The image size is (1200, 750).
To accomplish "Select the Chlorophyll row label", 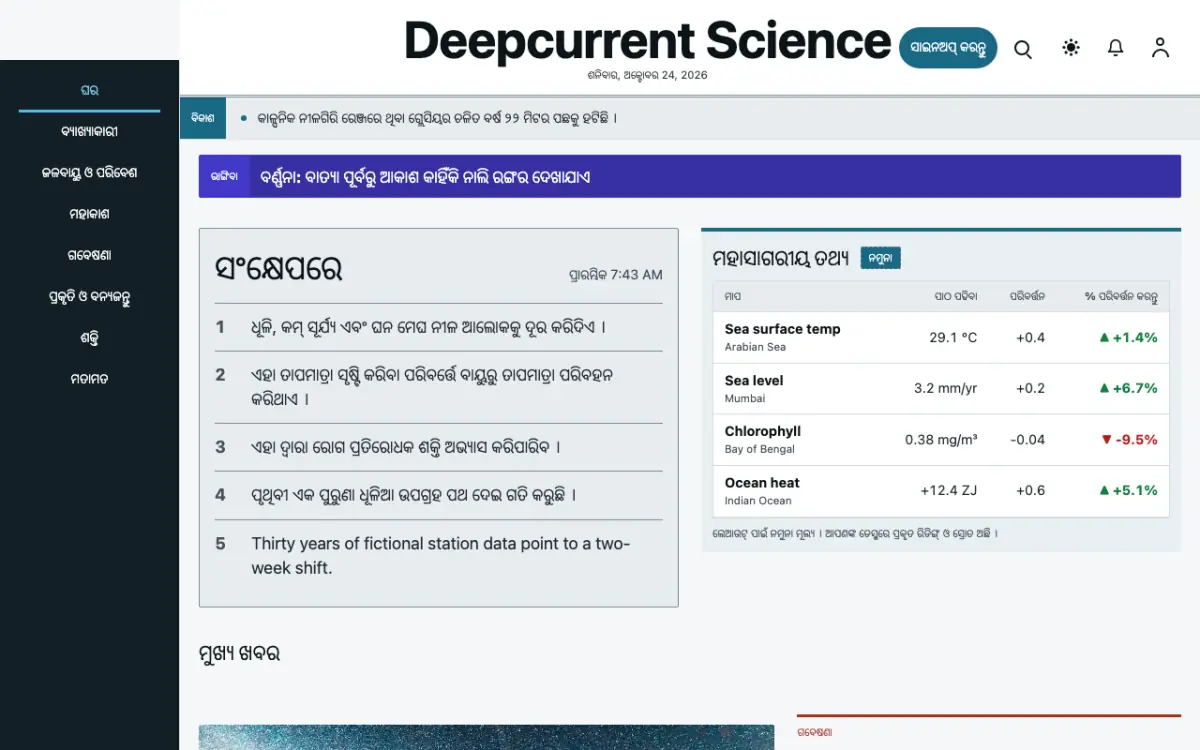I will [763, 431].
